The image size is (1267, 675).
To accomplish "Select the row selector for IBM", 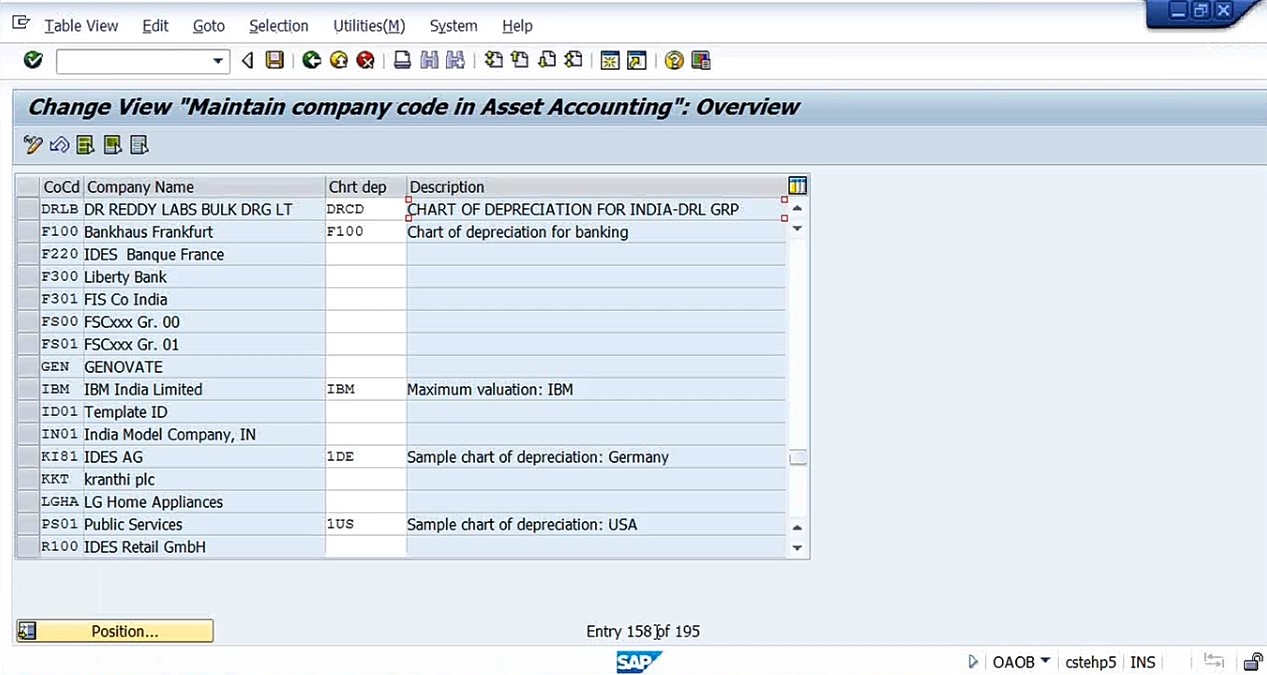I will coord(27,389).
